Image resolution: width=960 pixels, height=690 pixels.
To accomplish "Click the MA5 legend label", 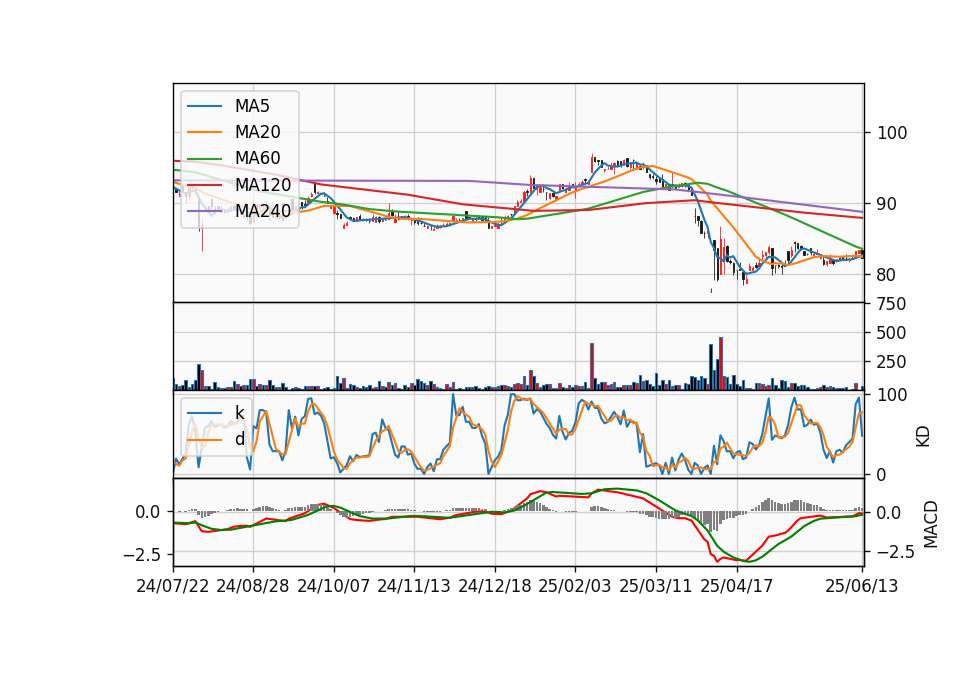I will coord(252,106).
